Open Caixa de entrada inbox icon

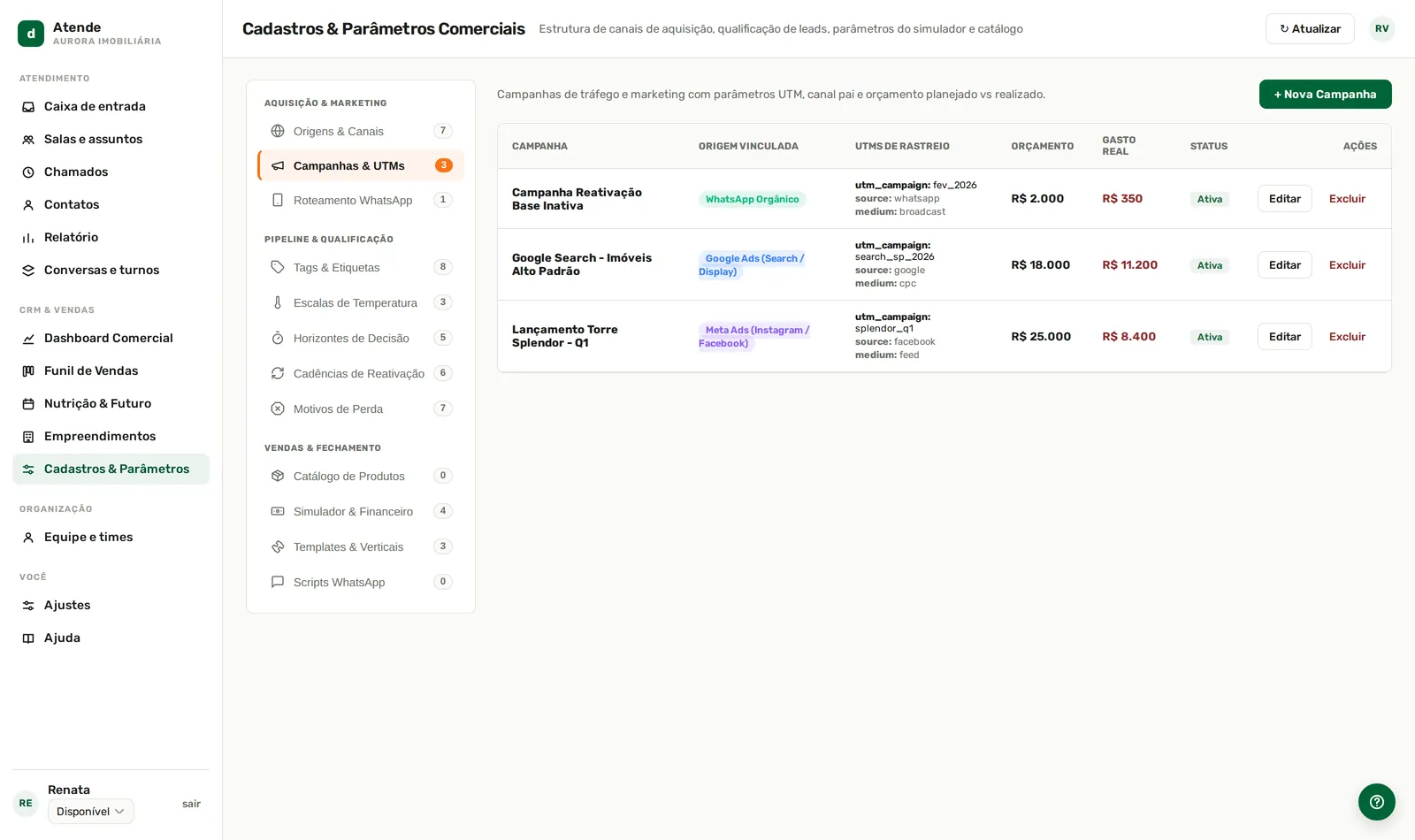coord(28,107)
